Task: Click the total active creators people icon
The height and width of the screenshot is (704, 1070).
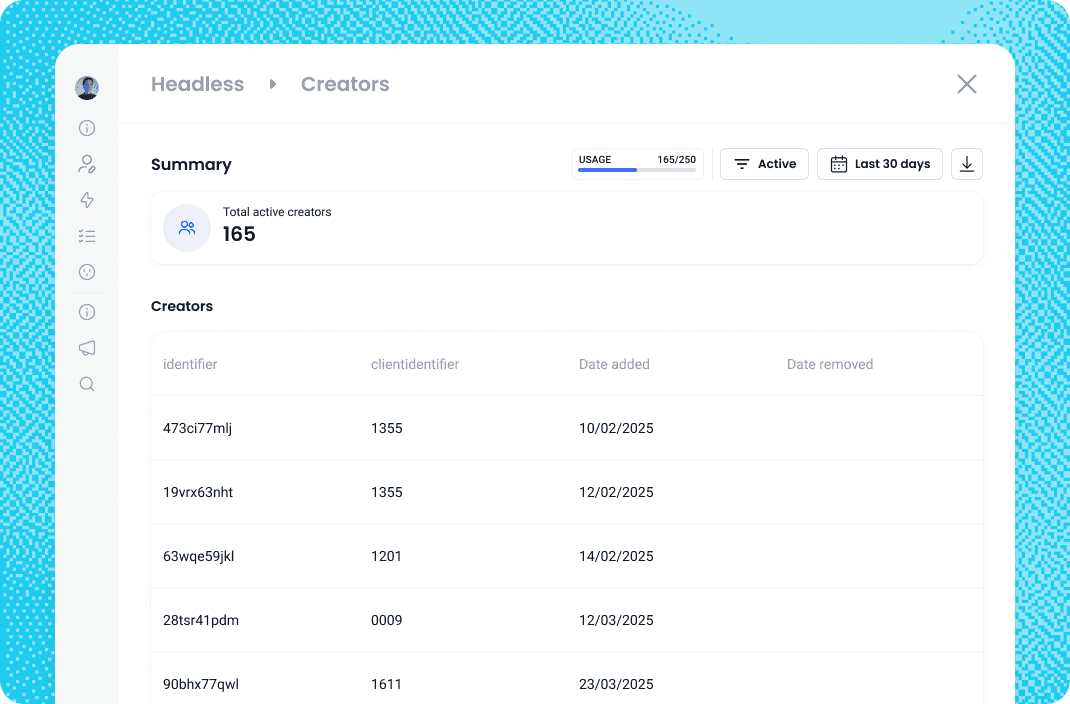Action: tap(187, 228)
